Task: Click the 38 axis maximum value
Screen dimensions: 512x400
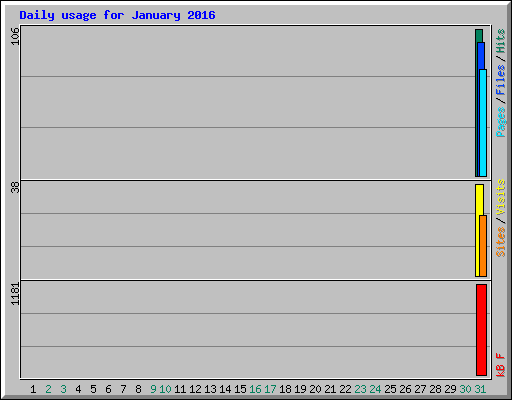Action: [x=15, y=187]
